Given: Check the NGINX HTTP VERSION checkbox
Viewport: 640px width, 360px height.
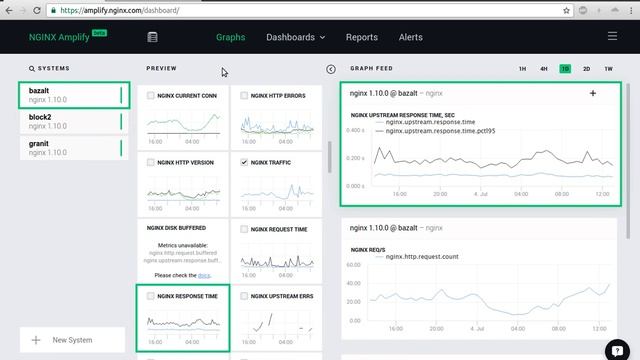Looking at the screenshot, I should click(x=151, y=162).
